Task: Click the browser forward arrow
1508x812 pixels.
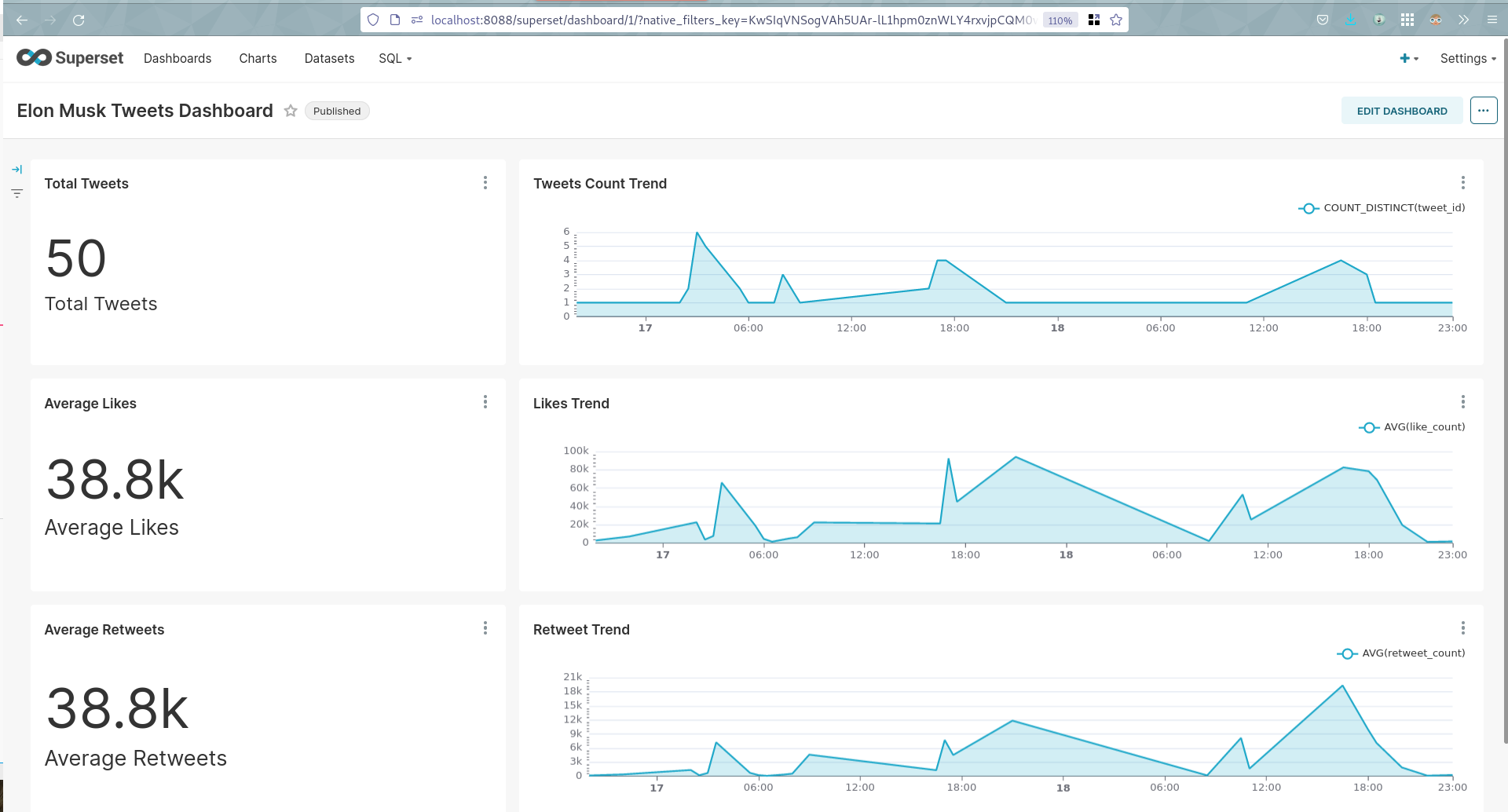Action: [x=50, y=20]
